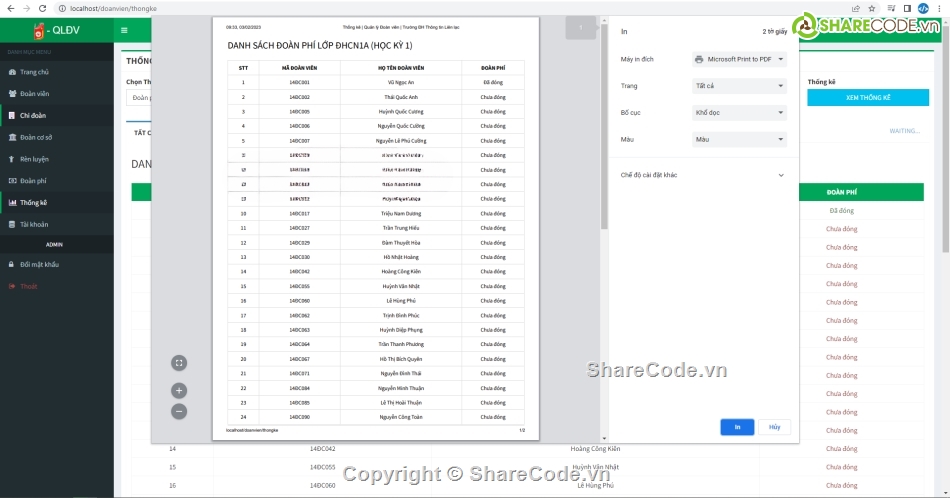Screen dimensions: 950x498
Task: Click Hoàng Công Kiên row on background page
Action: (x=596, y=449)
